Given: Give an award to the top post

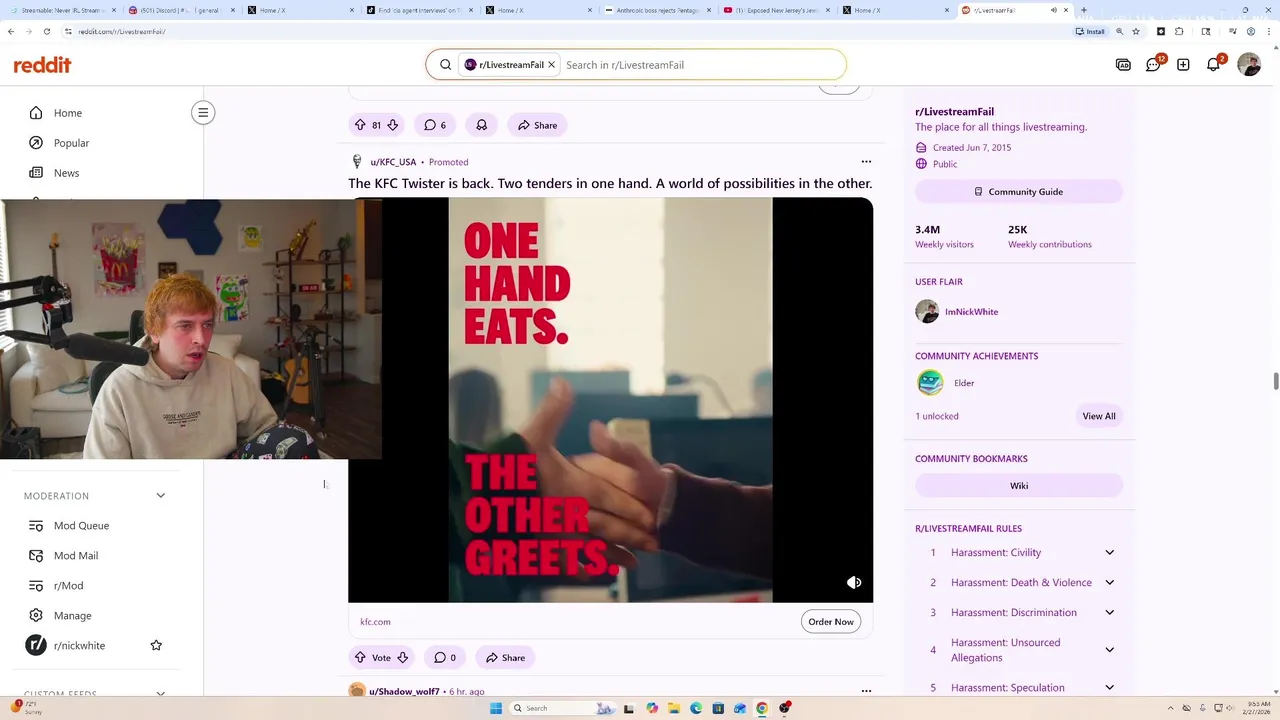Looking at the screenshot, I should 481,125.
